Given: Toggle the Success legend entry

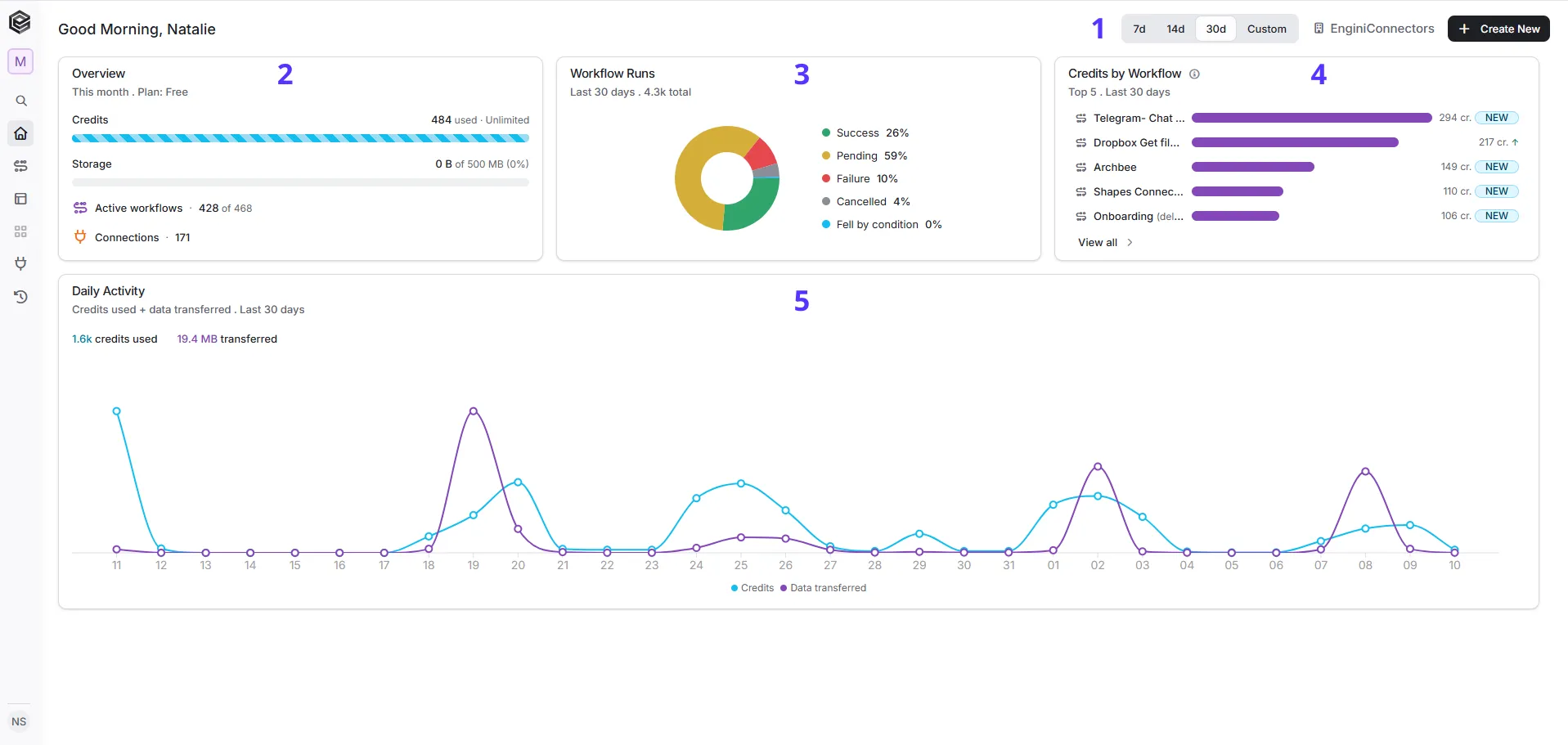Looking at the screenshot, I should (x=865, y=132).
